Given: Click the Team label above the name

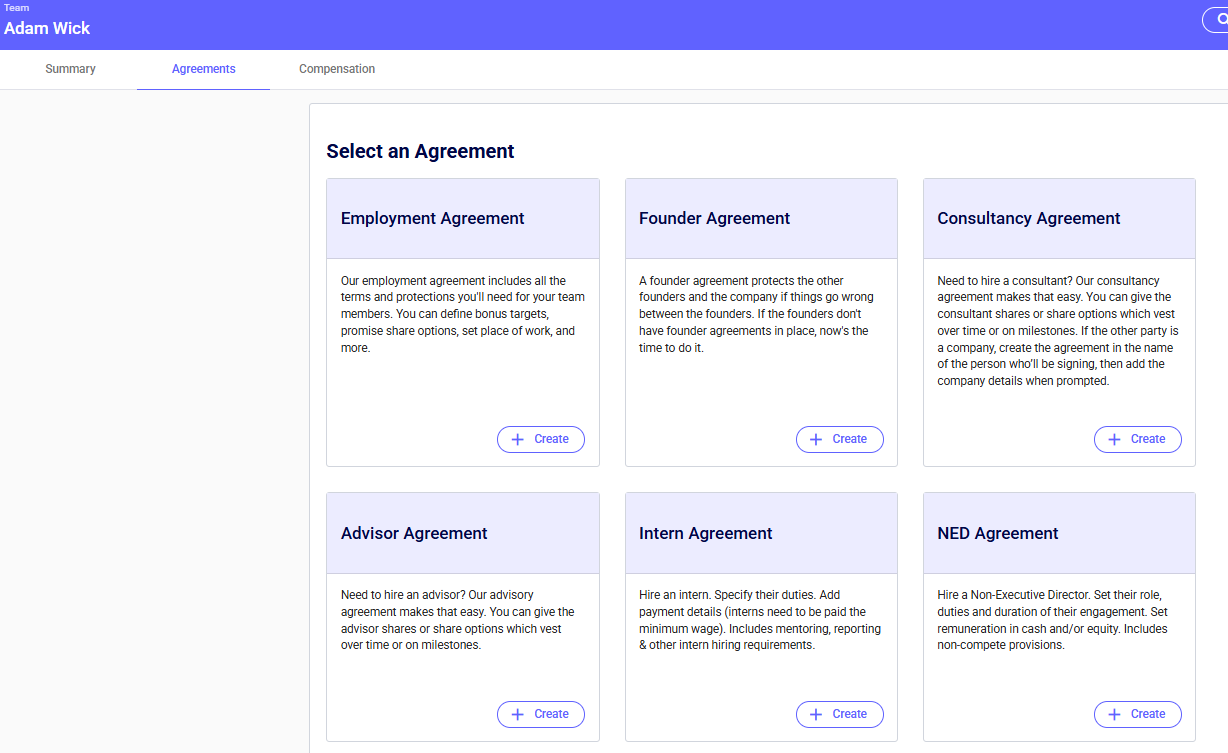Looking at the screenshot, I should [x=17, y=8].
